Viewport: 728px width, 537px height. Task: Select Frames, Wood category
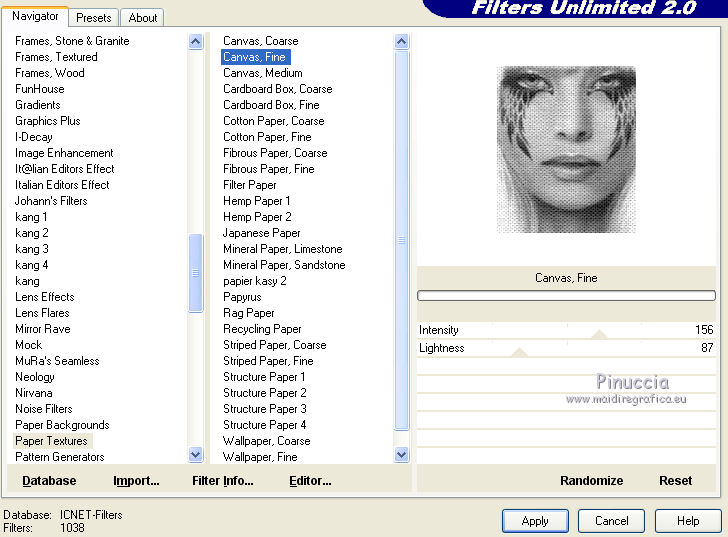50,73
